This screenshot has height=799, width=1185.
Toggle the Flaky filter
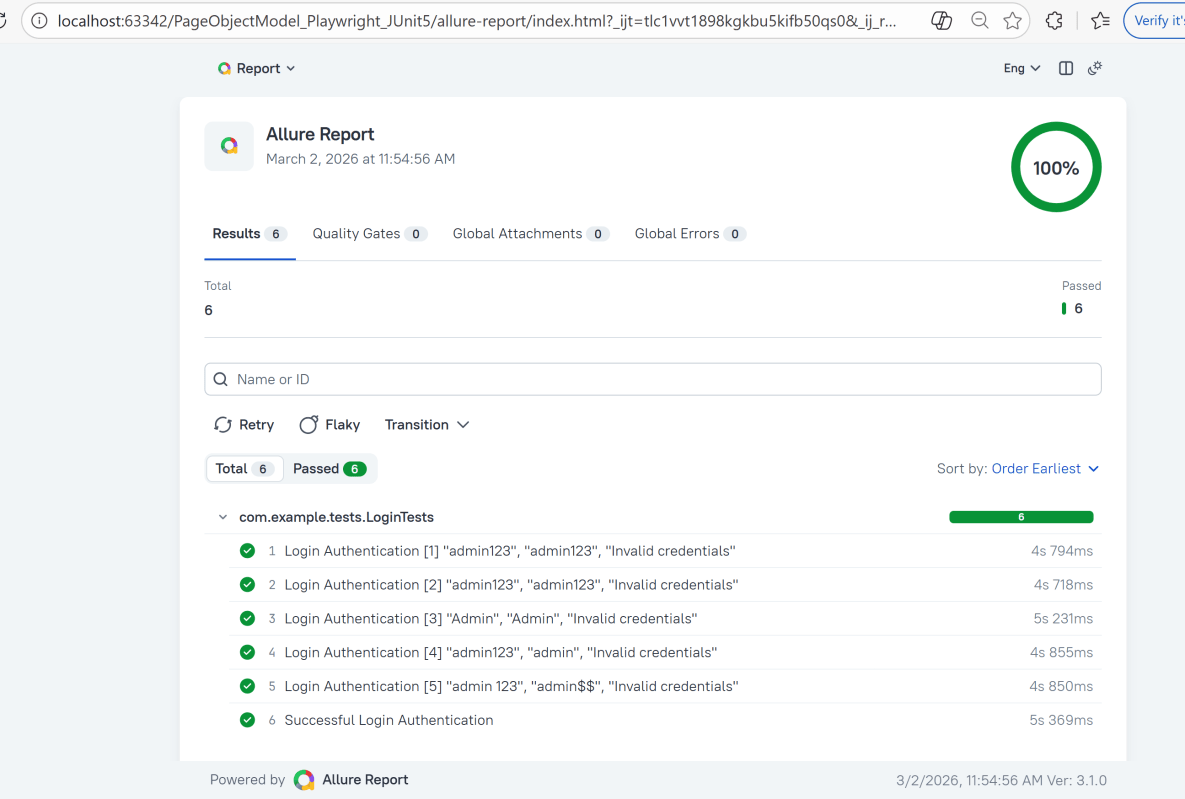[x=330, y=425]
